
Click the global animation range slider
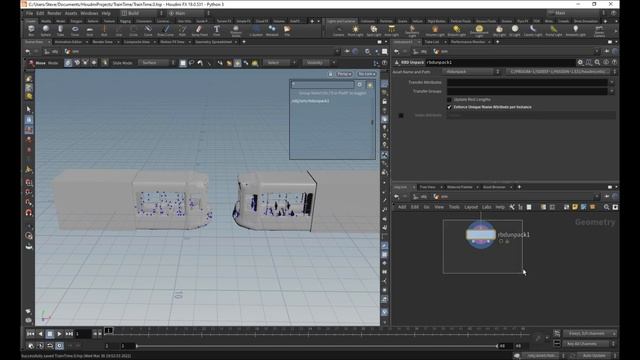point(316,346)
